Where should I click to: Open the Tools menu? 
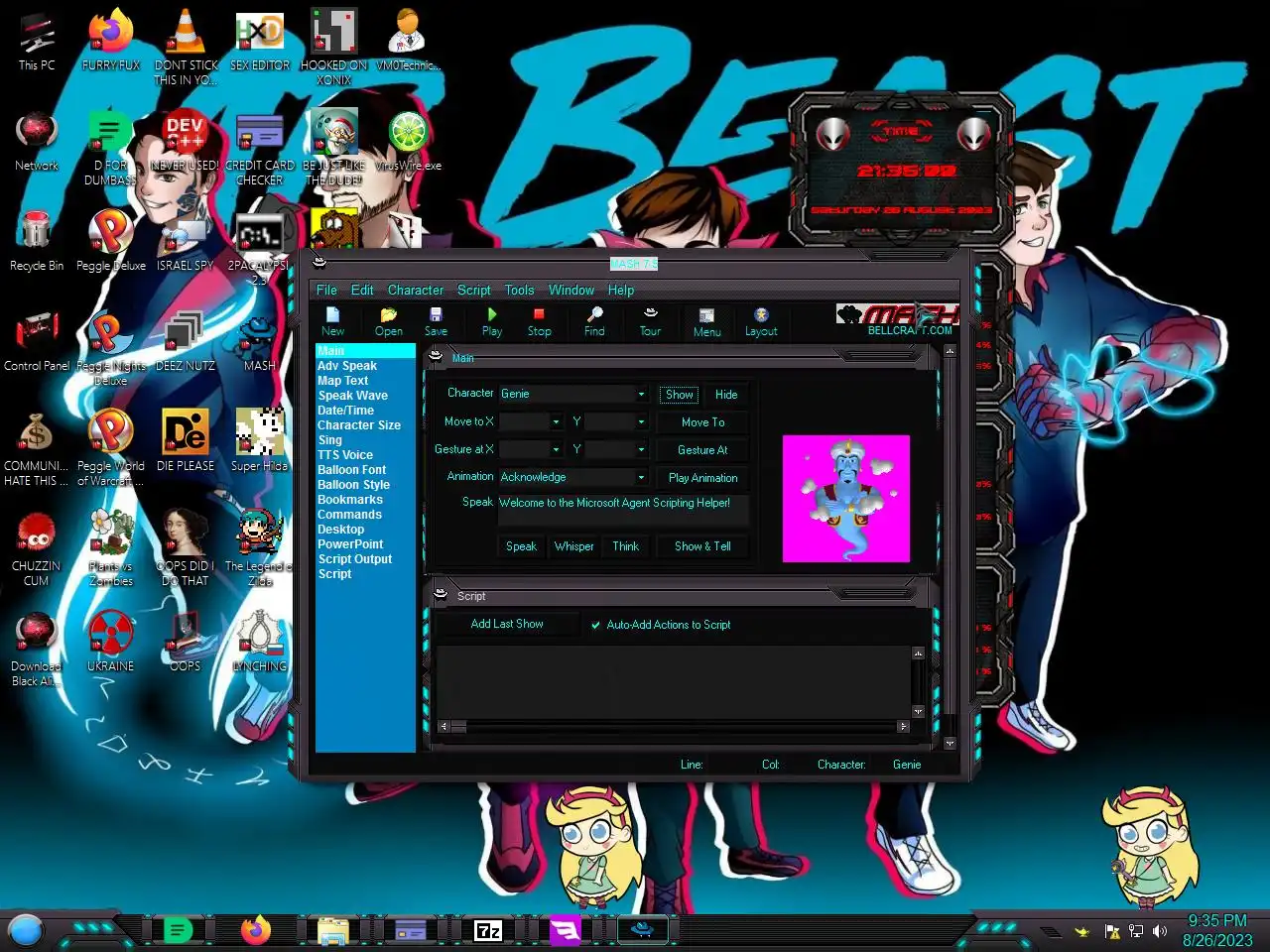point(519,290)
